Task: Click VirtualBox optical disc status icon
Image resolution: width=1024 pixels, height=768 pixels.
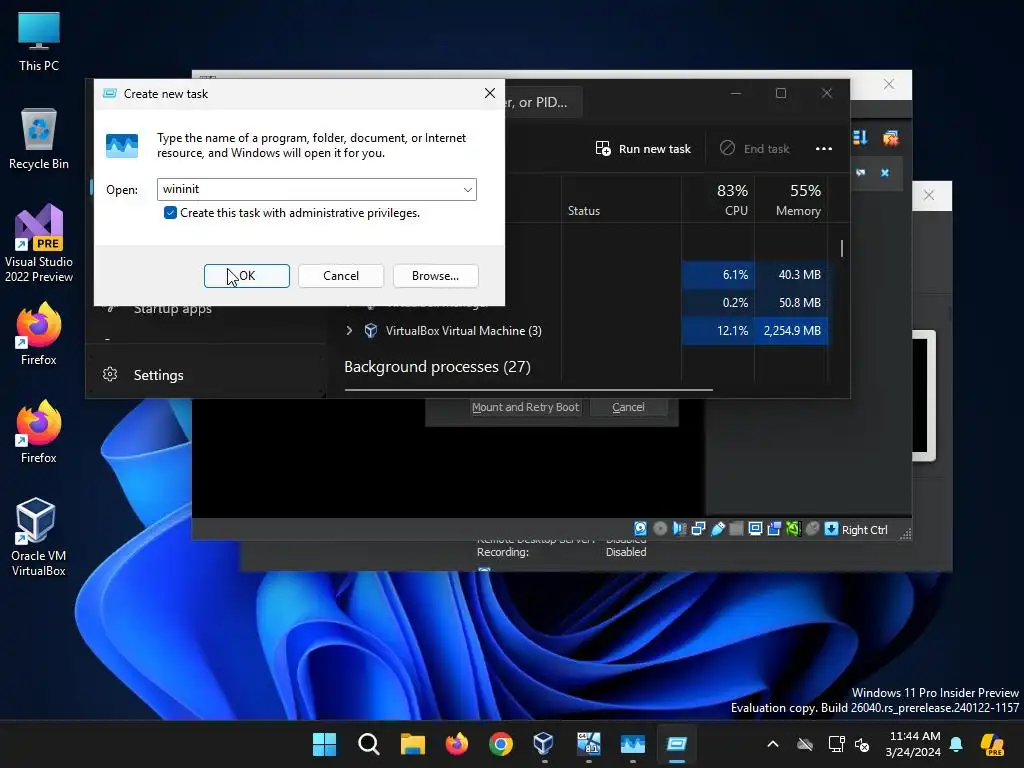Action: click(660, 528)
